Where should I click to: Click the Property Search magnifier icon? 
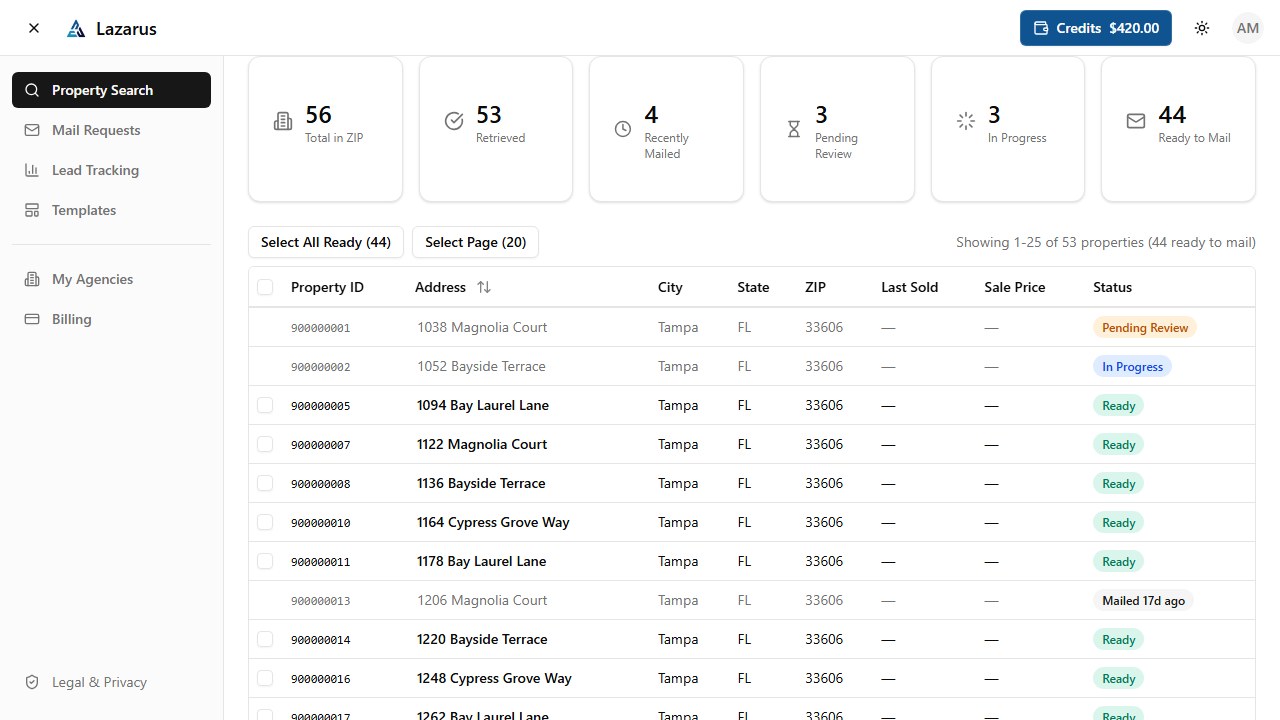tap(32, 90)
